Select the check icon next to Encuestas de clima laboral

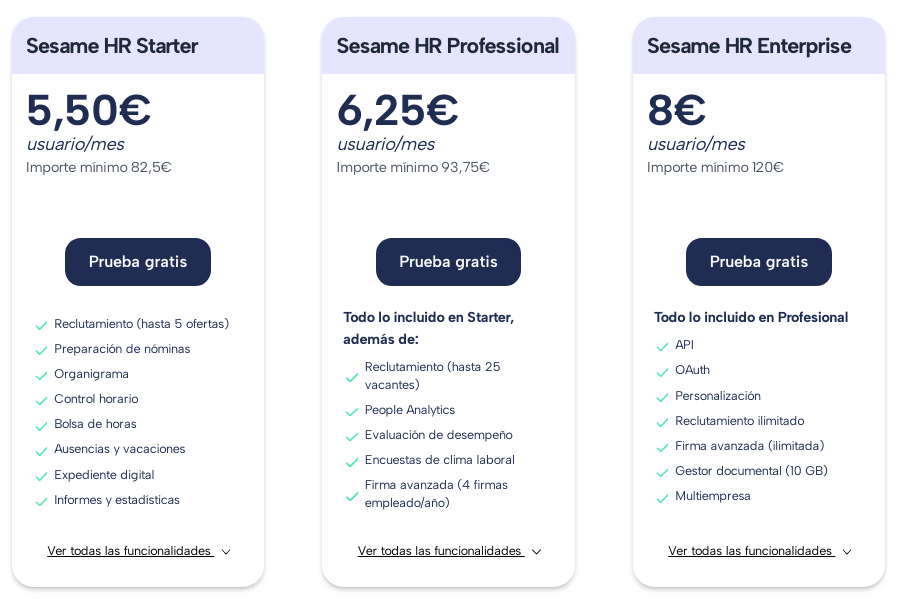point(352,461)
